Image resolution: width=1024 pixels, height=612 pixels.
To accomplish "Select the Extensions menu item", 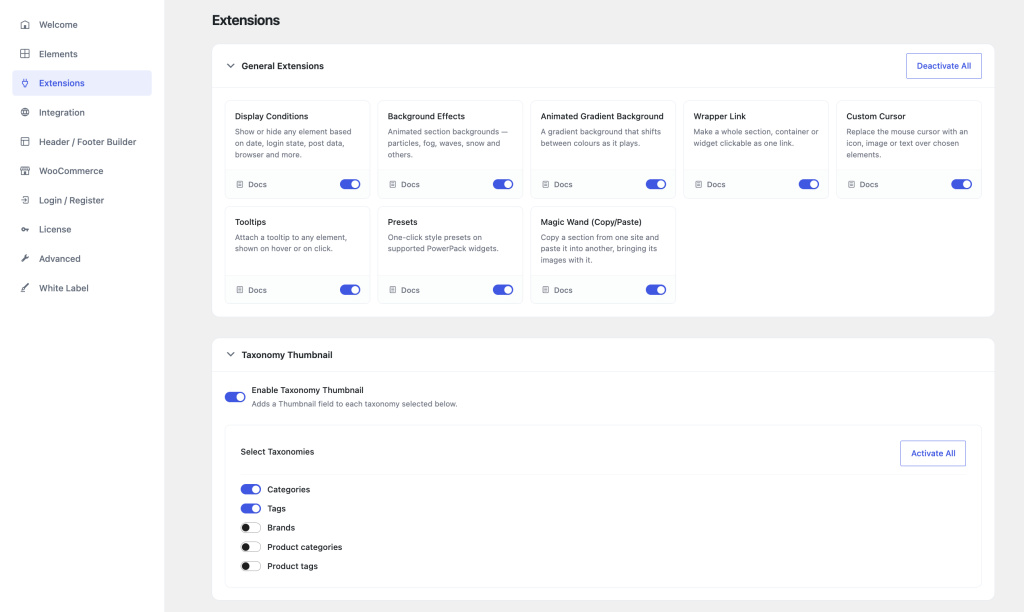I will pos(82,83).
